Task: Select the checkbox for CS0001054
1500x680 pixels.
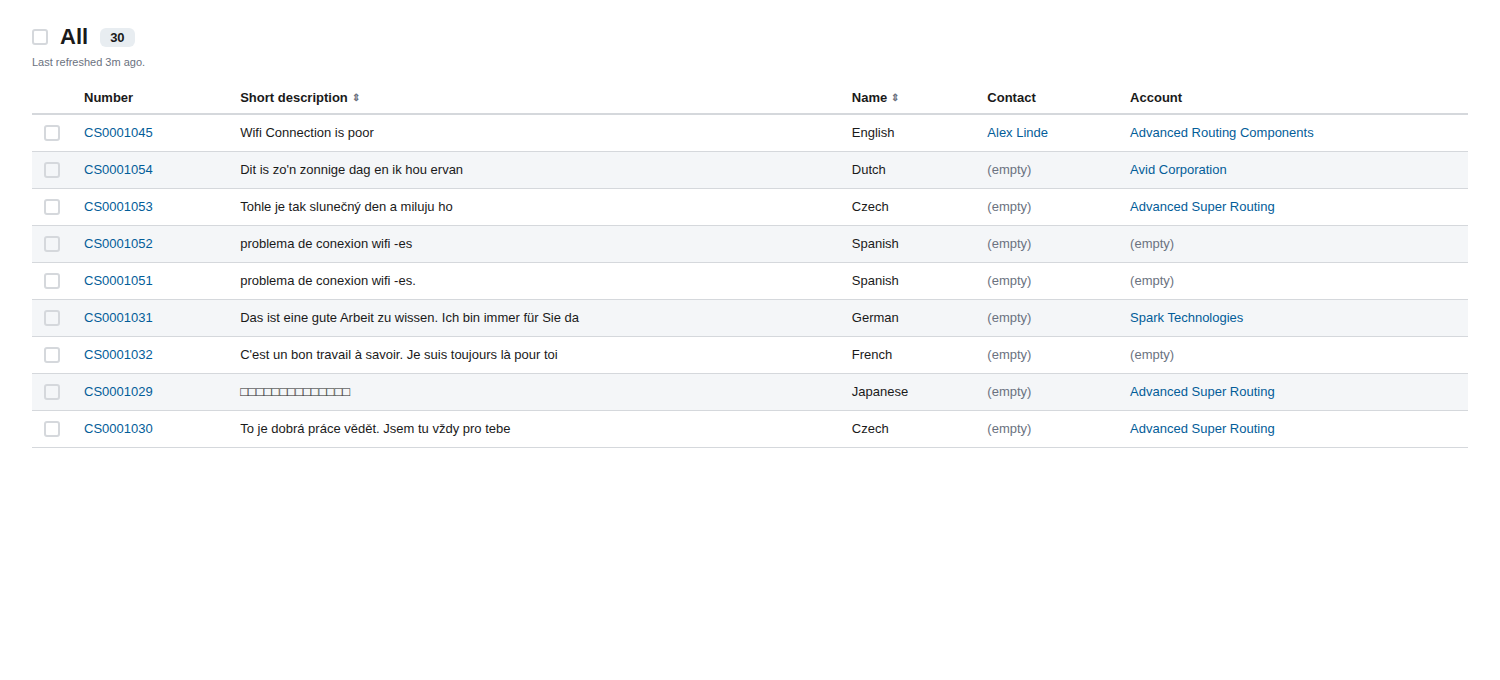Action: pyautogui.click(x=52, y=170)
